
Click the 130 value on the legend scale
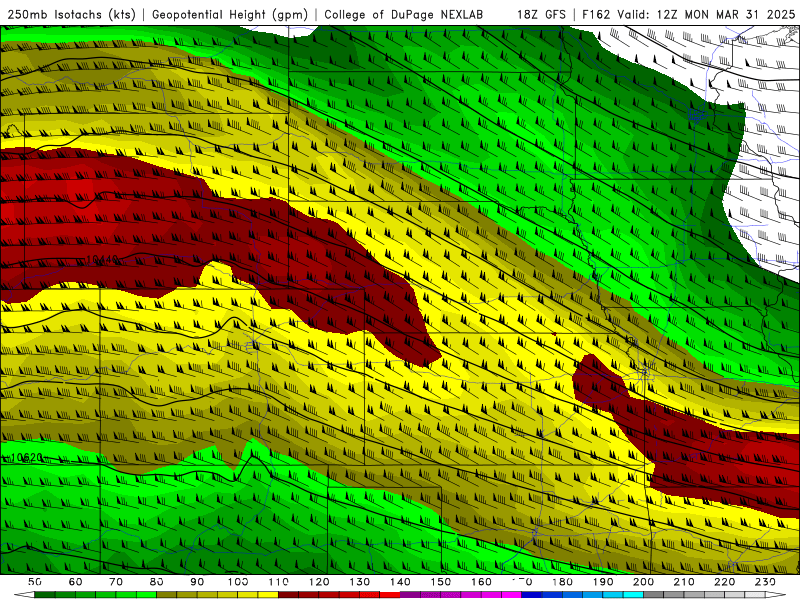[x=360, y=582]
